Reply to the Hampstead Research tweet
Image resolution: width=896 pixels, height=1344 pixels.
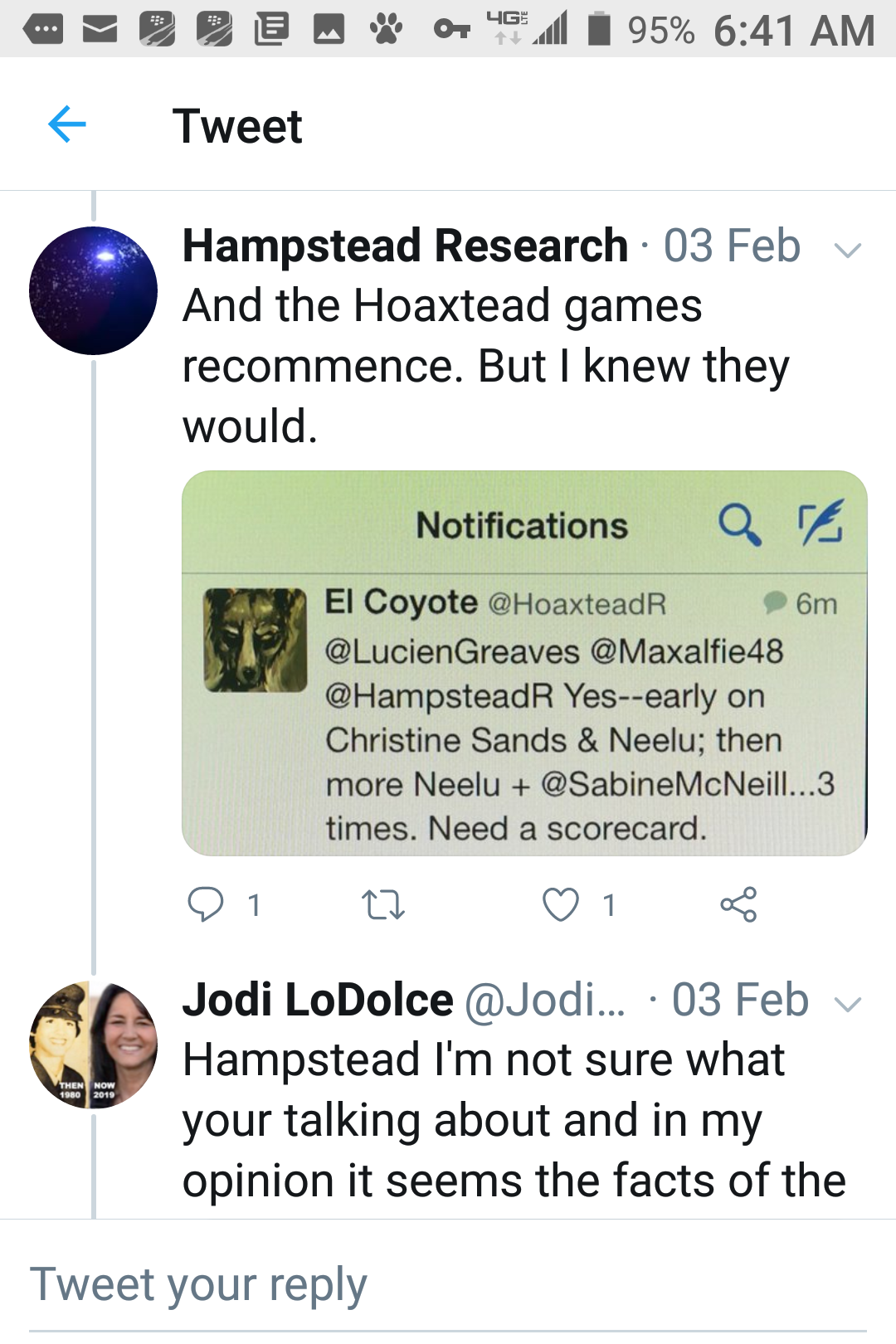point(206,904)
